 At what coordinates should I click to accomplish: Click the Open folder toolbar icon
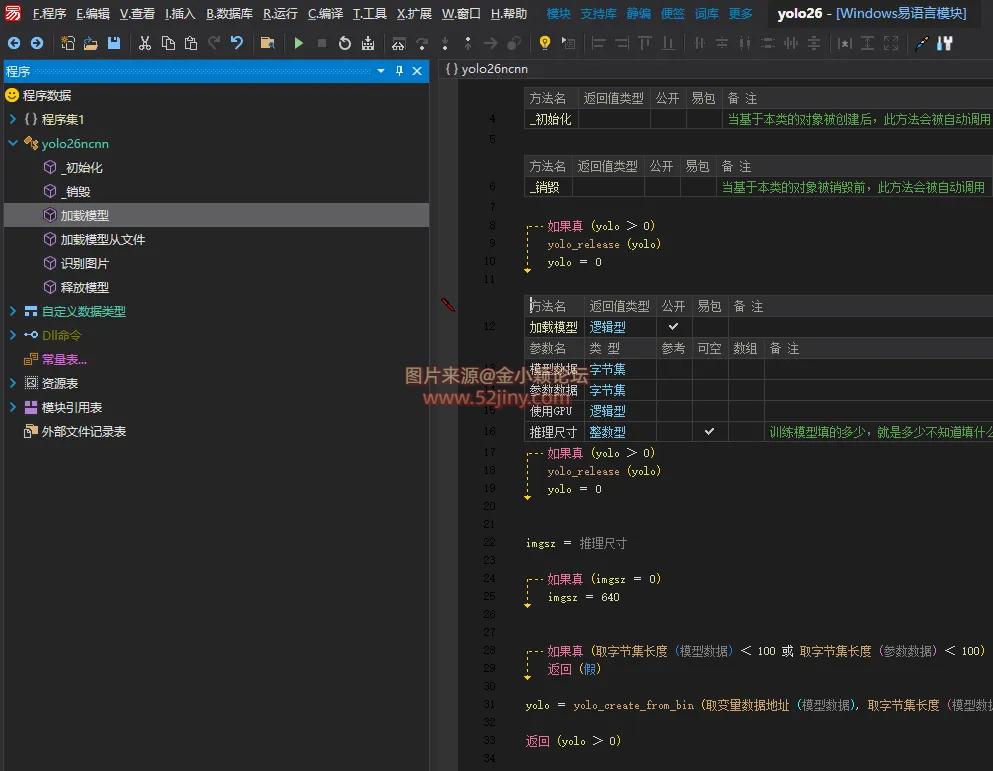pos(90,43)
